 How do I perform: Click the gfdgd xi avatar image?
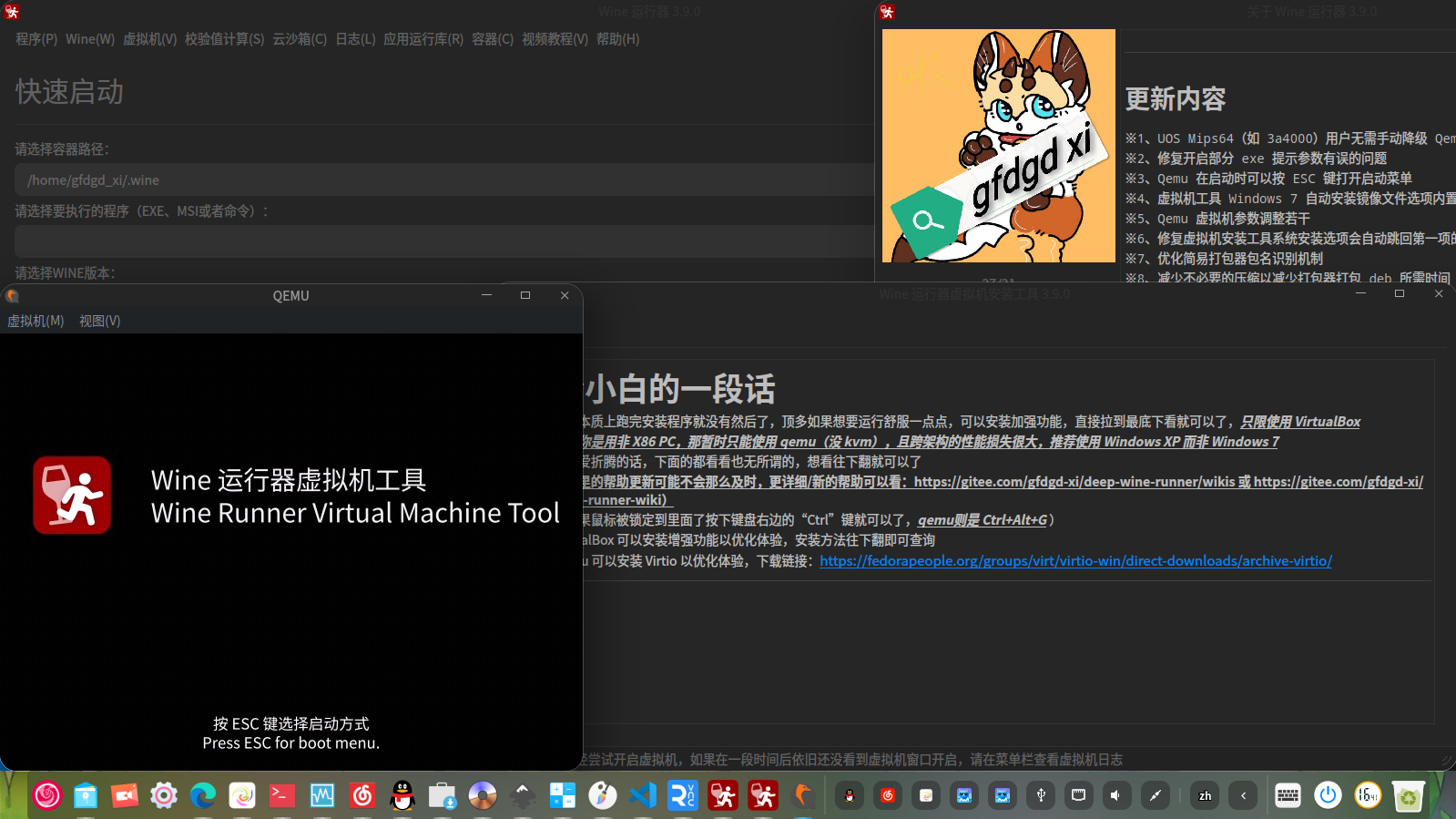click(x=998, y=146)
